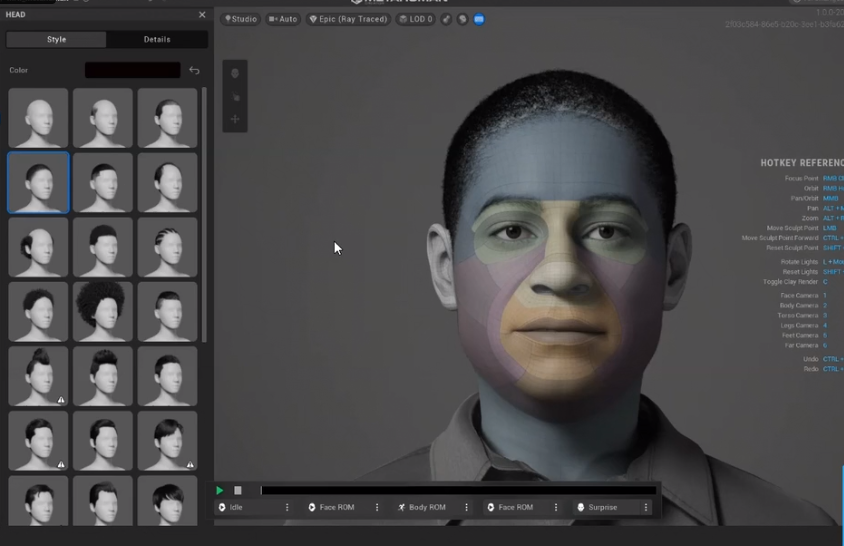
Task: Play the Body ROM animation
Action: click(x=427, y=507)
